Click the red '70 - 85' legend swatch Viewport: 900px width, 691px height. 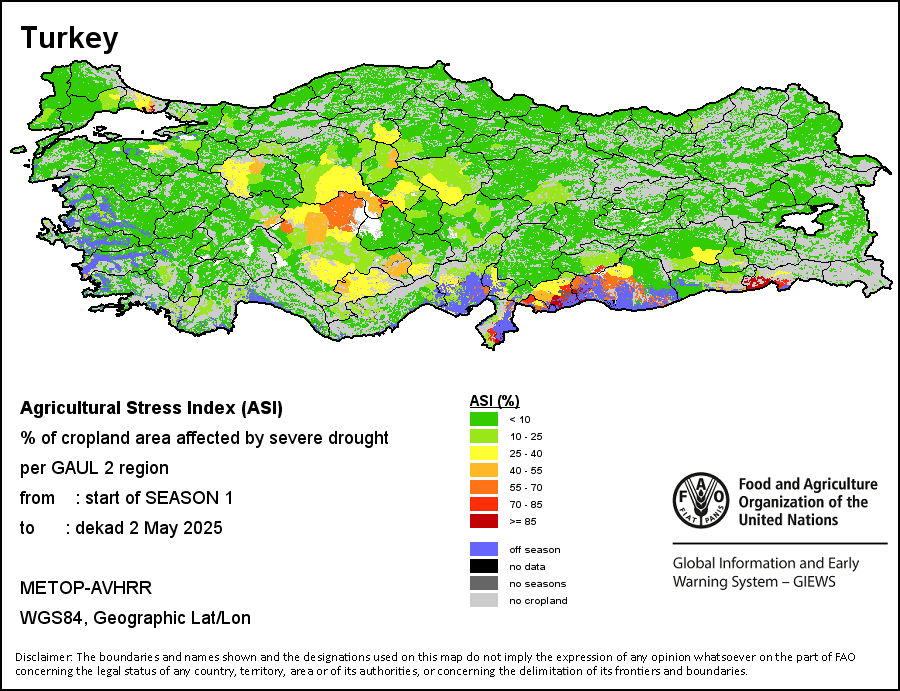[x=484, y=504]
